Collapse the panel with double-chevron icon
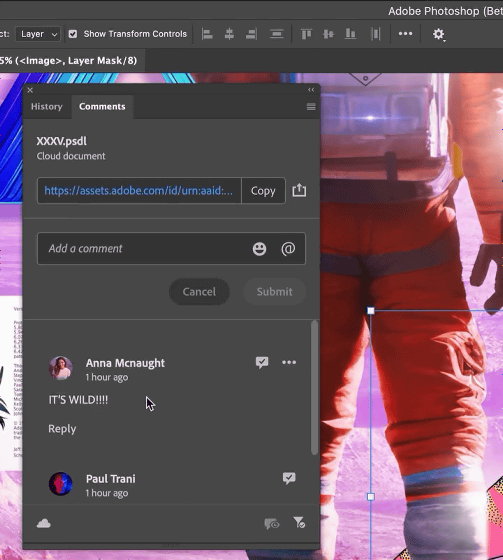The image size is (503, 560). 311,90
